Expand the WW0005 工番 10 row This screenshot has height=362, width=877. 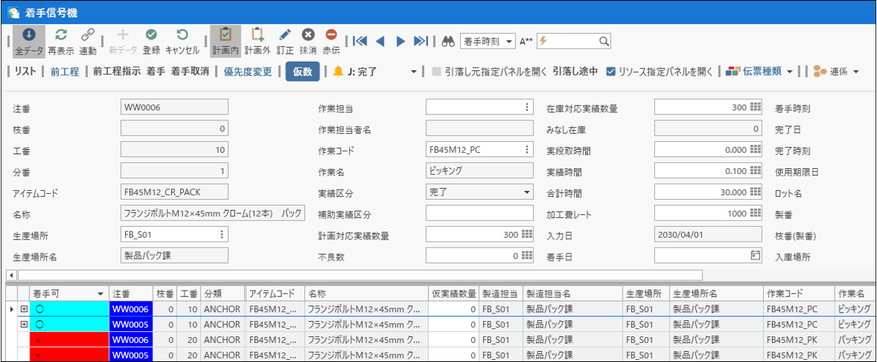click(23, 325)
